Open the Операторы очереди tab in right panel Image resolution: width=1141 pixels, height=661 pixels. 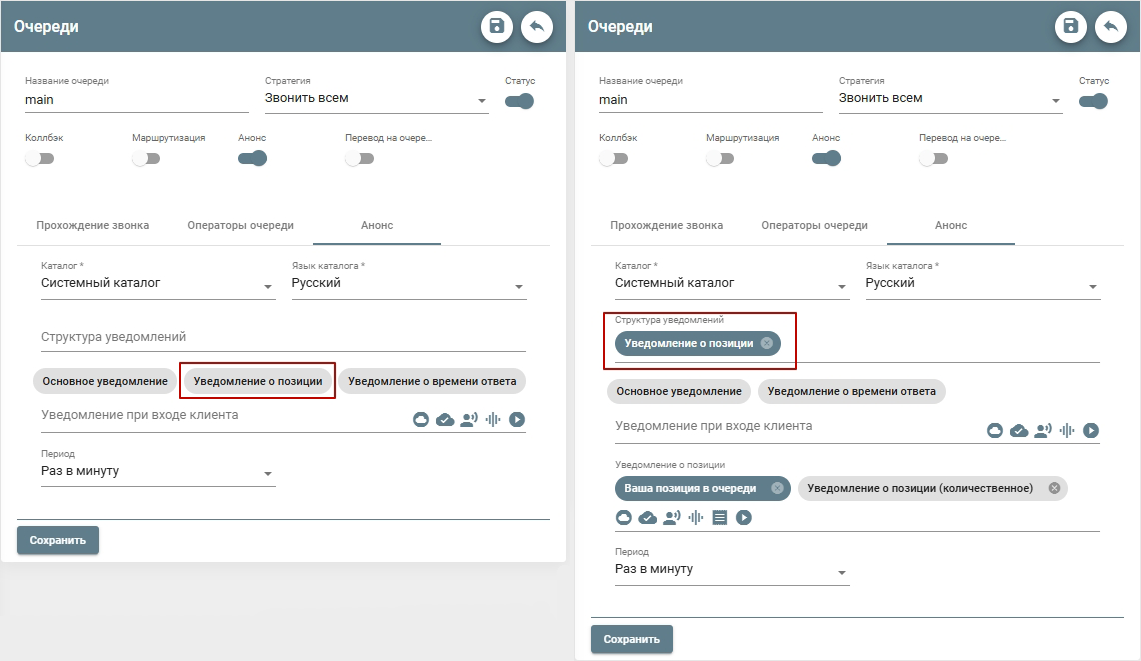(x=814, y=226)
